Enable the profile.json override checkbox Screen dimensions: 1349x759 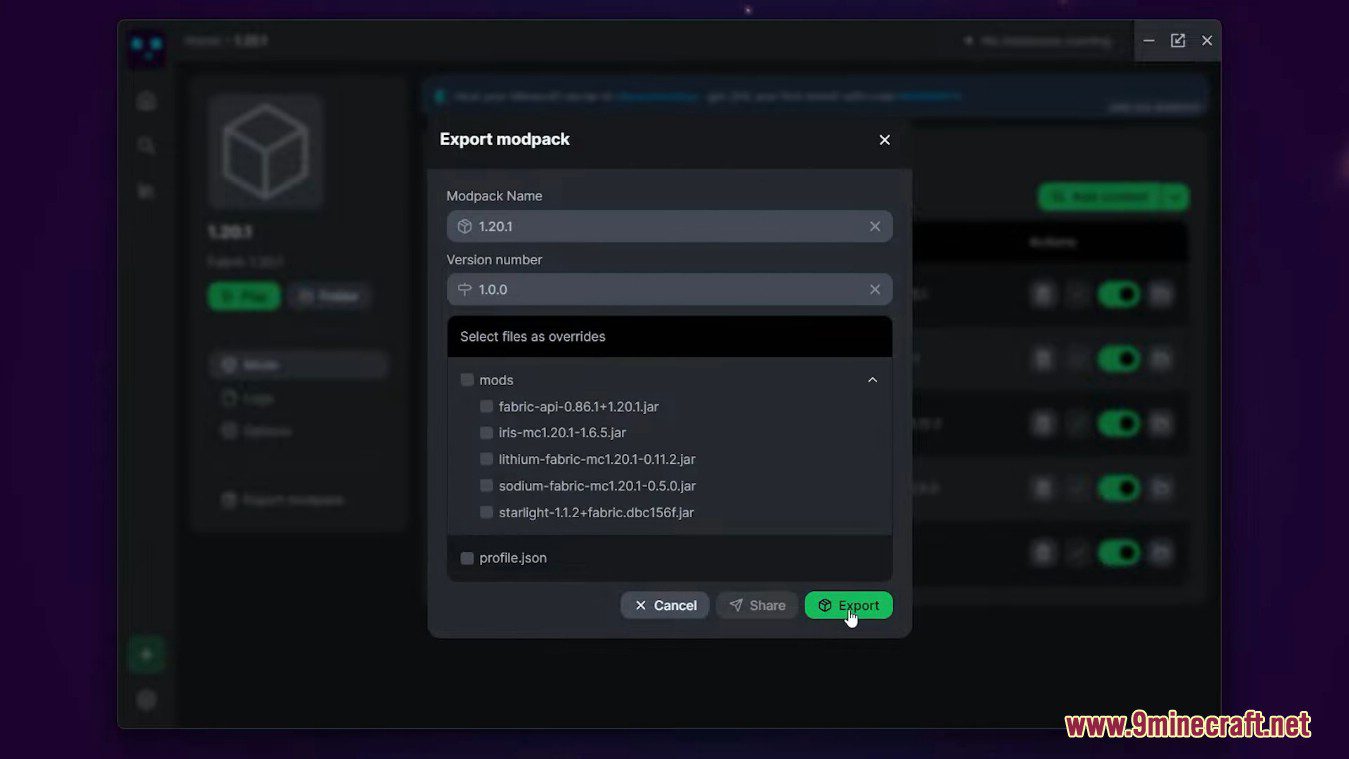pos(467,558)
